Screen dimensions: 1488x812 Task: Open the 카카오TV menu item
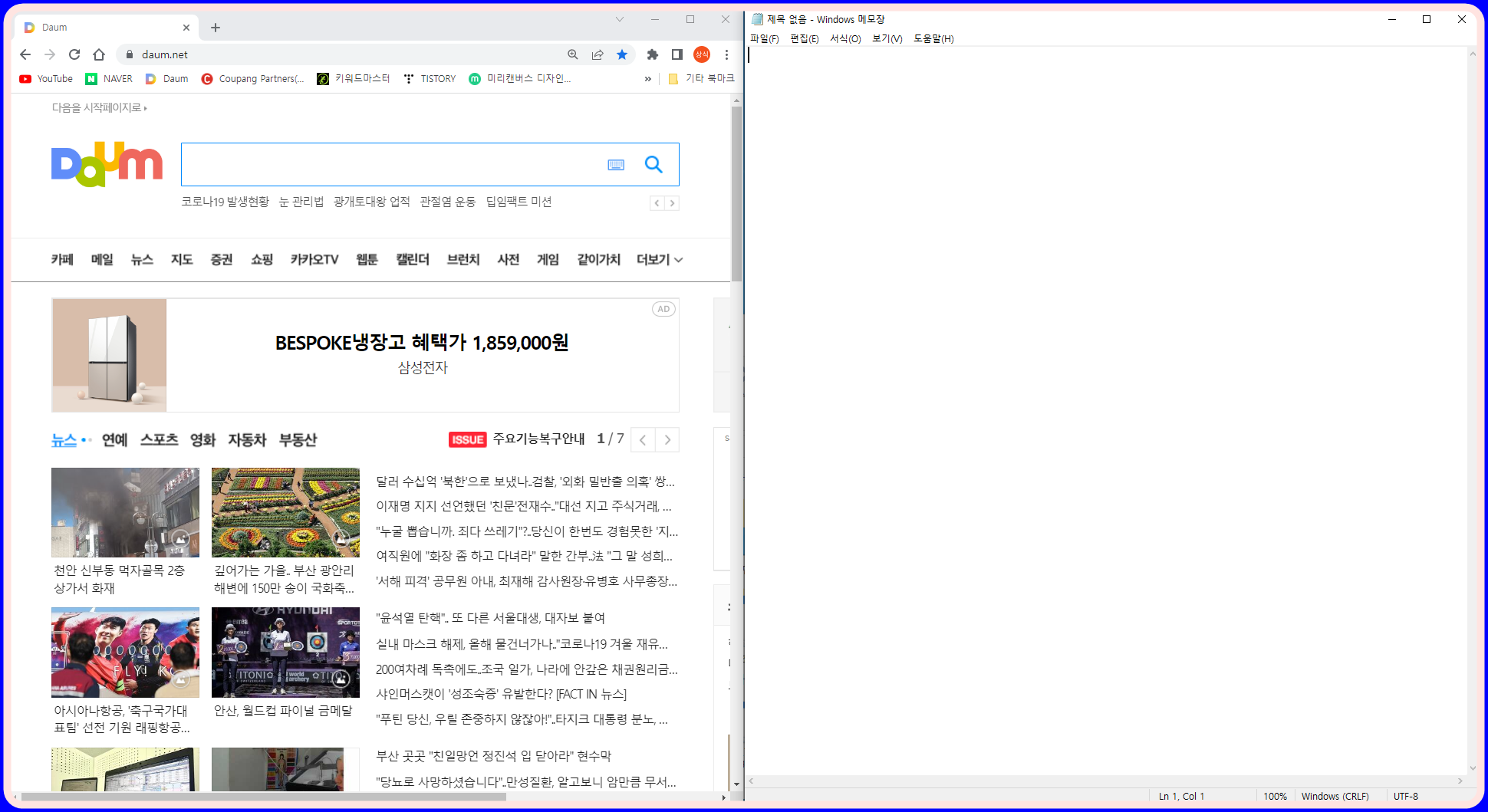click(x=314, y=260)
